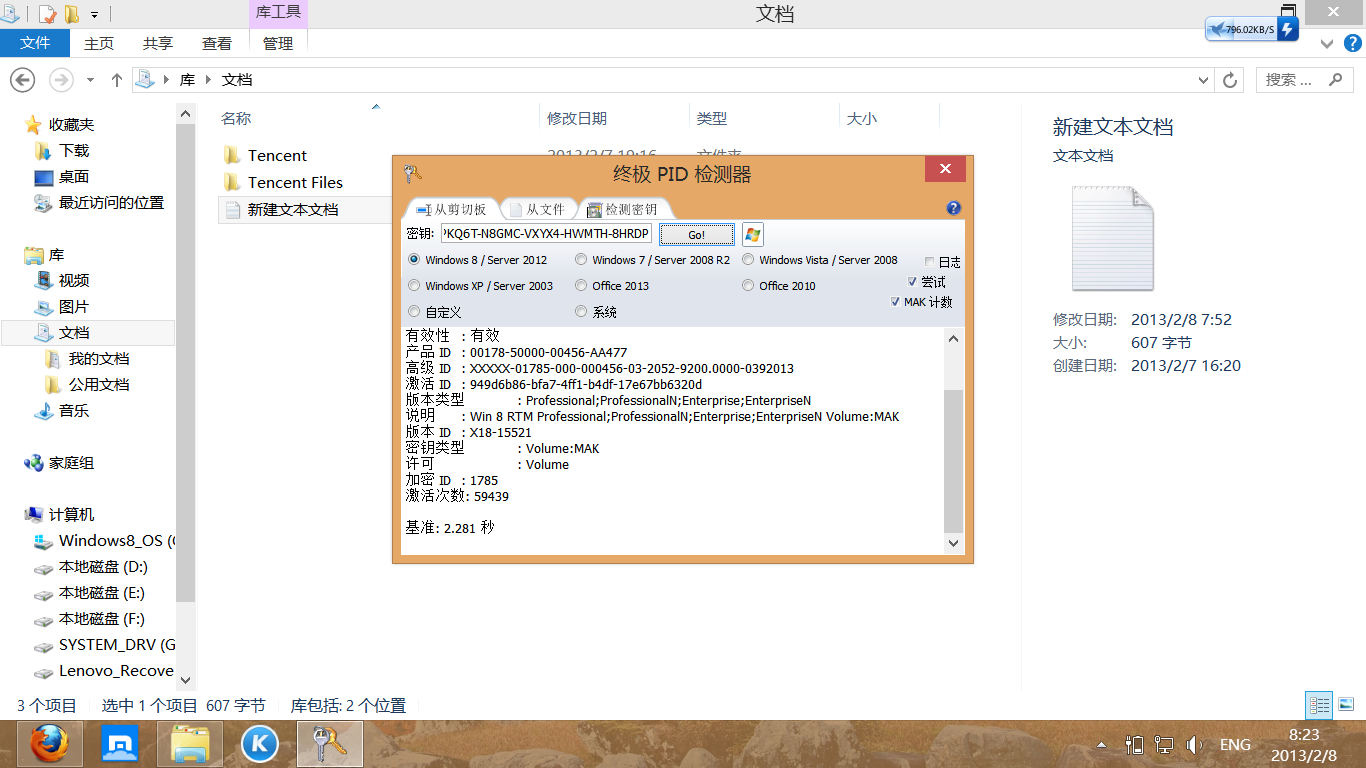Click the PID results scrollbar down arrow
This screenshot has width=1366, height=768.
953,543
